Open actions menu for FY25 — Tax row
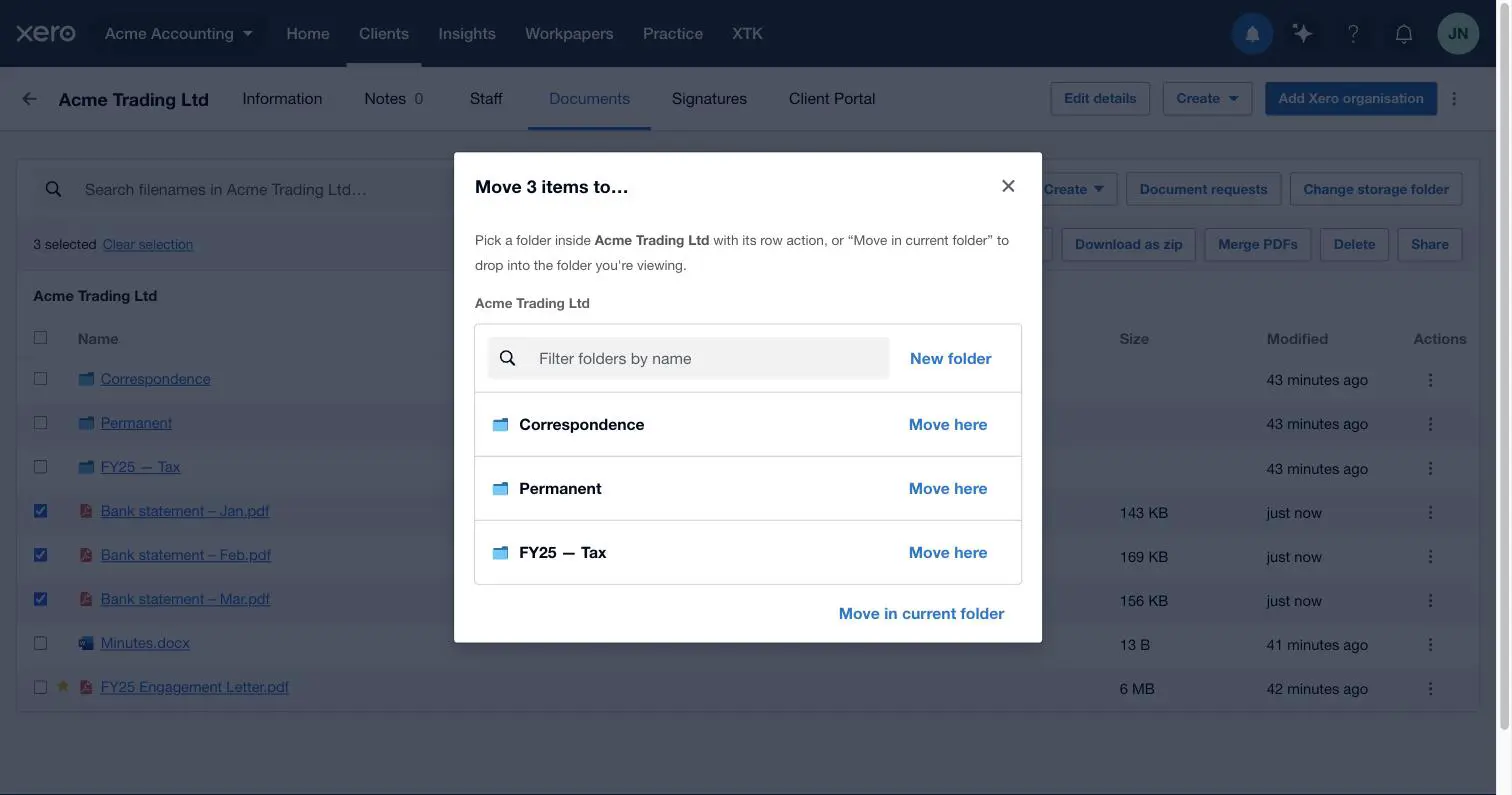1512x795 pixels. [1430, 468]
